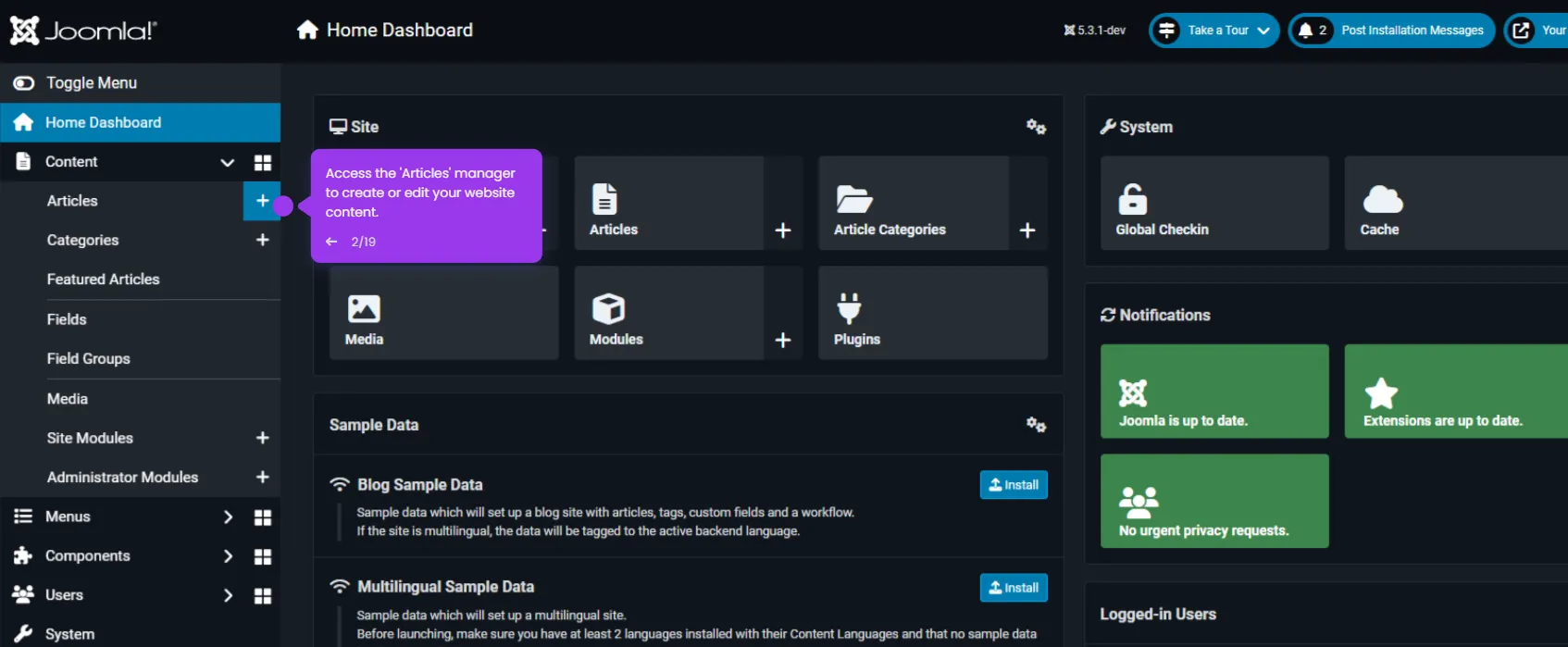Click the Blog Sample Data heading
Screen dimensions: 1568x647
420,485
